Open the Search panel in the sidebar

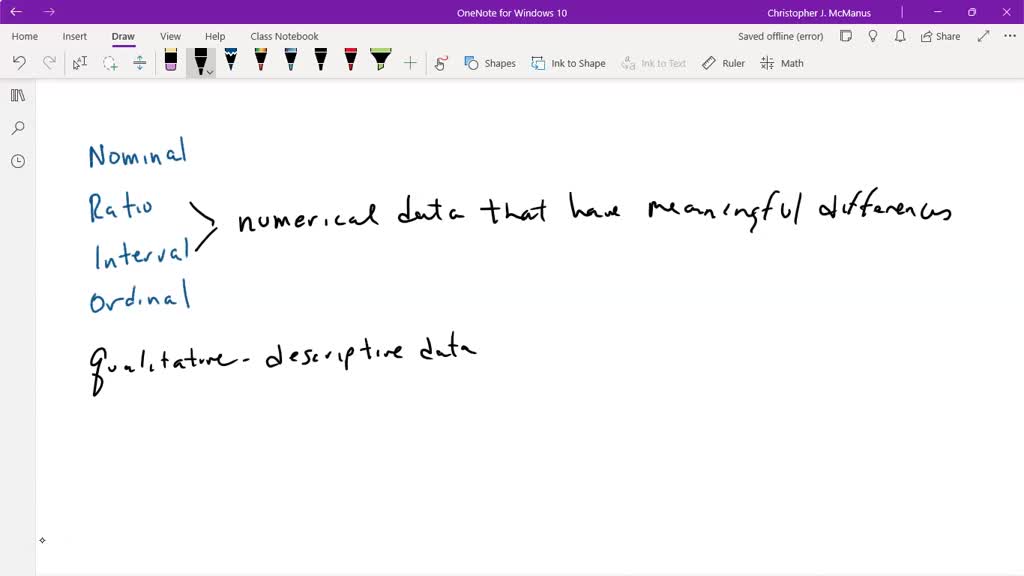point(17,128)
